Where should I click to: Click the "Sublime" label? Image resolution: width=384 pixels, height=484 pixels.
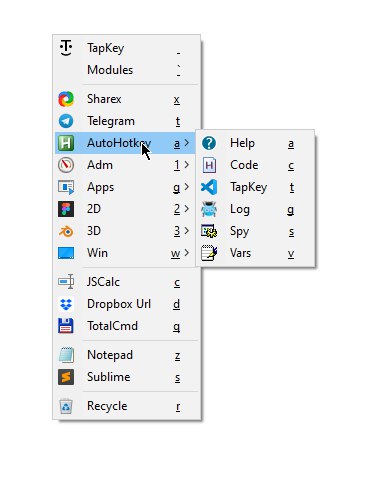108,377
